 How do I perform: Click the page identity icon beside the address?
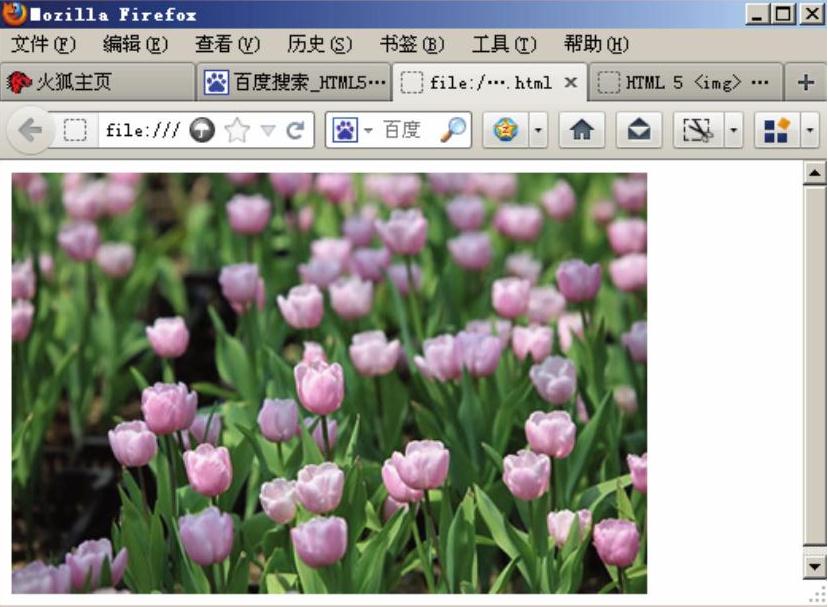pos(75,130)
